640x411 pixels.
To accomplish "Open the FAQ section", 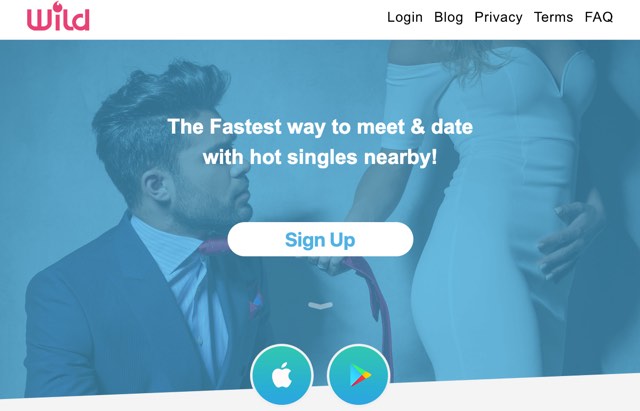I will (x=599, y=17).
